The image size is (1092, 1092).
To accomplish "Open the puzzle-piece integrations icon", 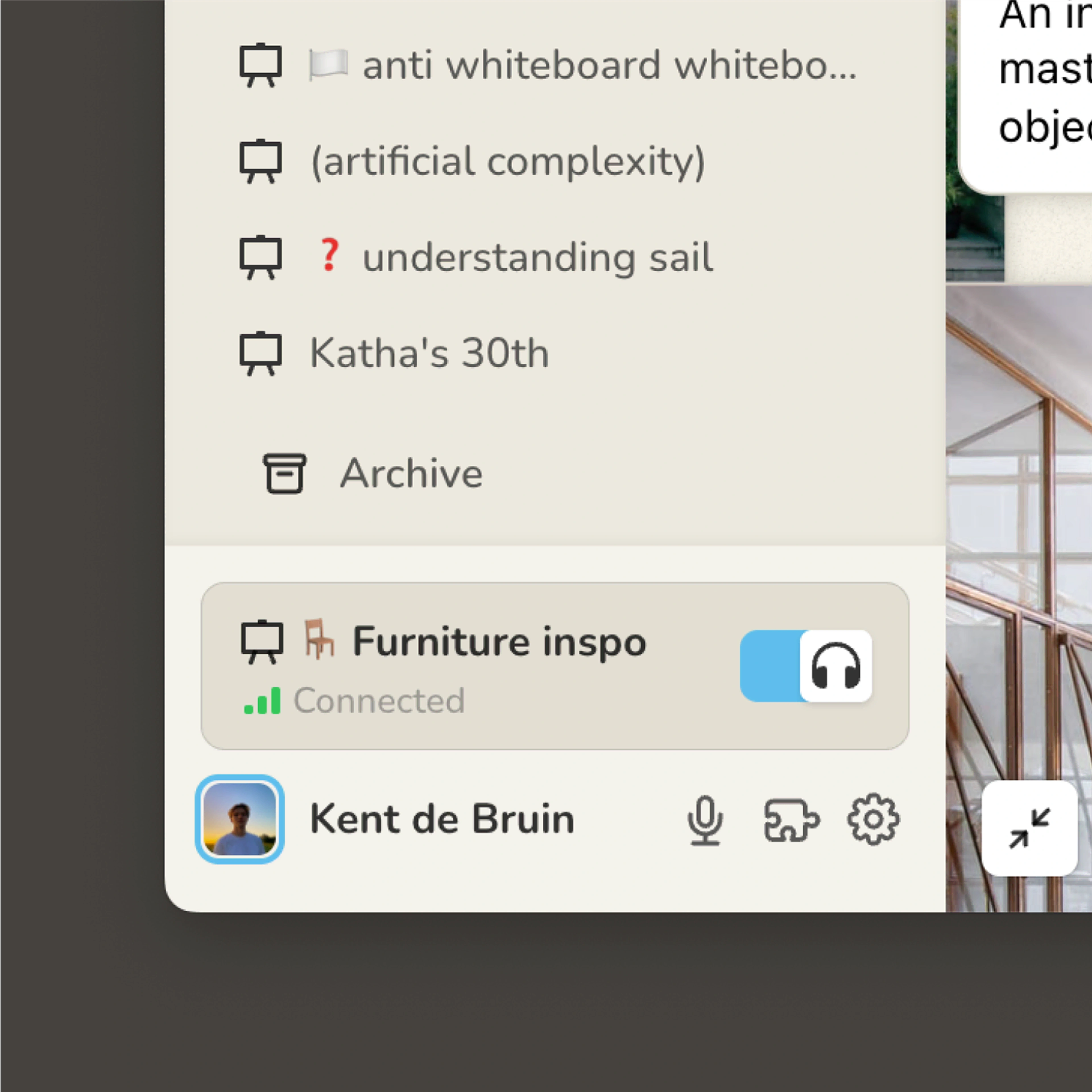I will [x=791, y=820].
